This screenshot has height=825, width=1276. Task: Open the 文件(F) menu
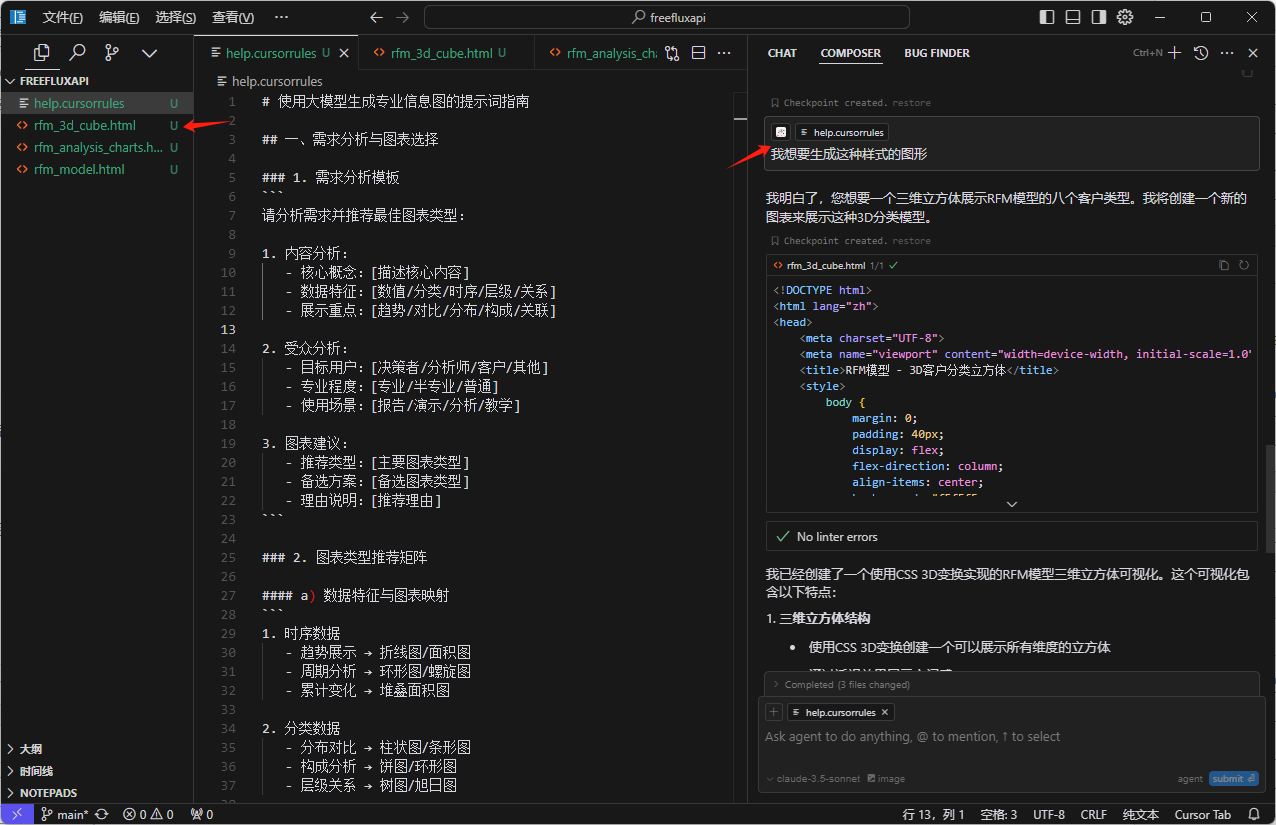click(x=63, y=18)
